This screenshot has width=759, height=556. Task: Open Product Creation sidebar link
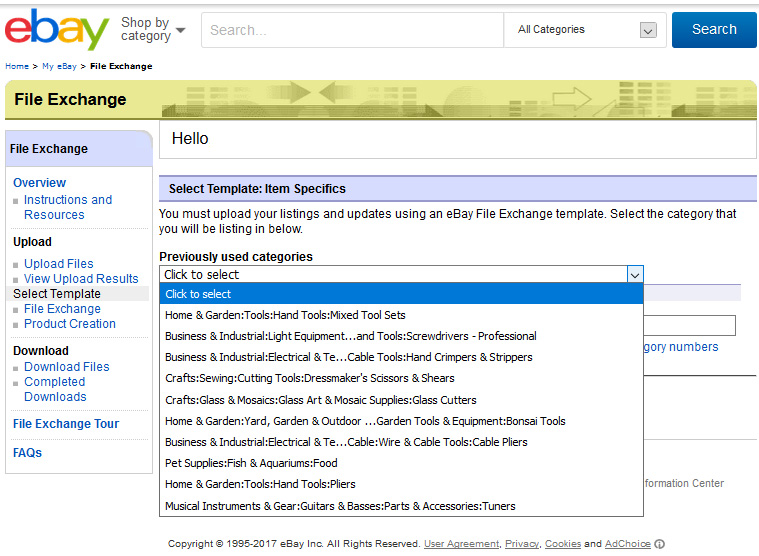coord(70,324)
